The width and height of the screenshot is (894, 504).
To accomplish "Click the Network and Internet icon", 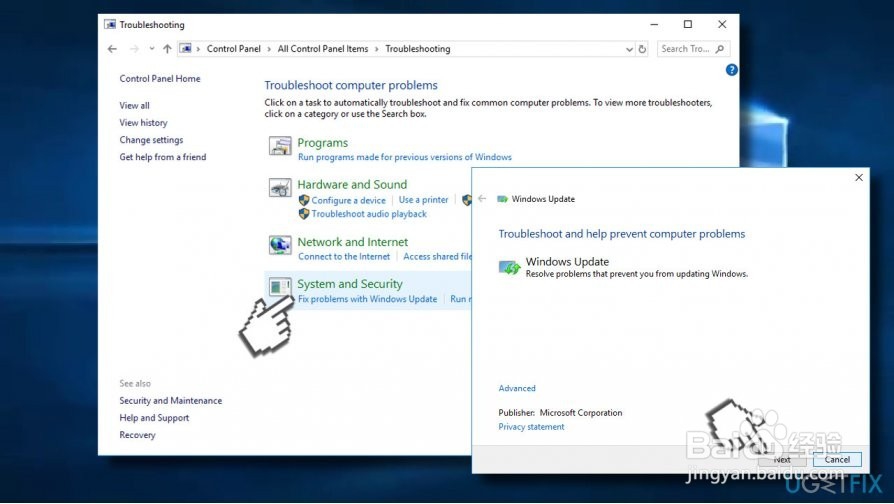I will pos(280,245).
